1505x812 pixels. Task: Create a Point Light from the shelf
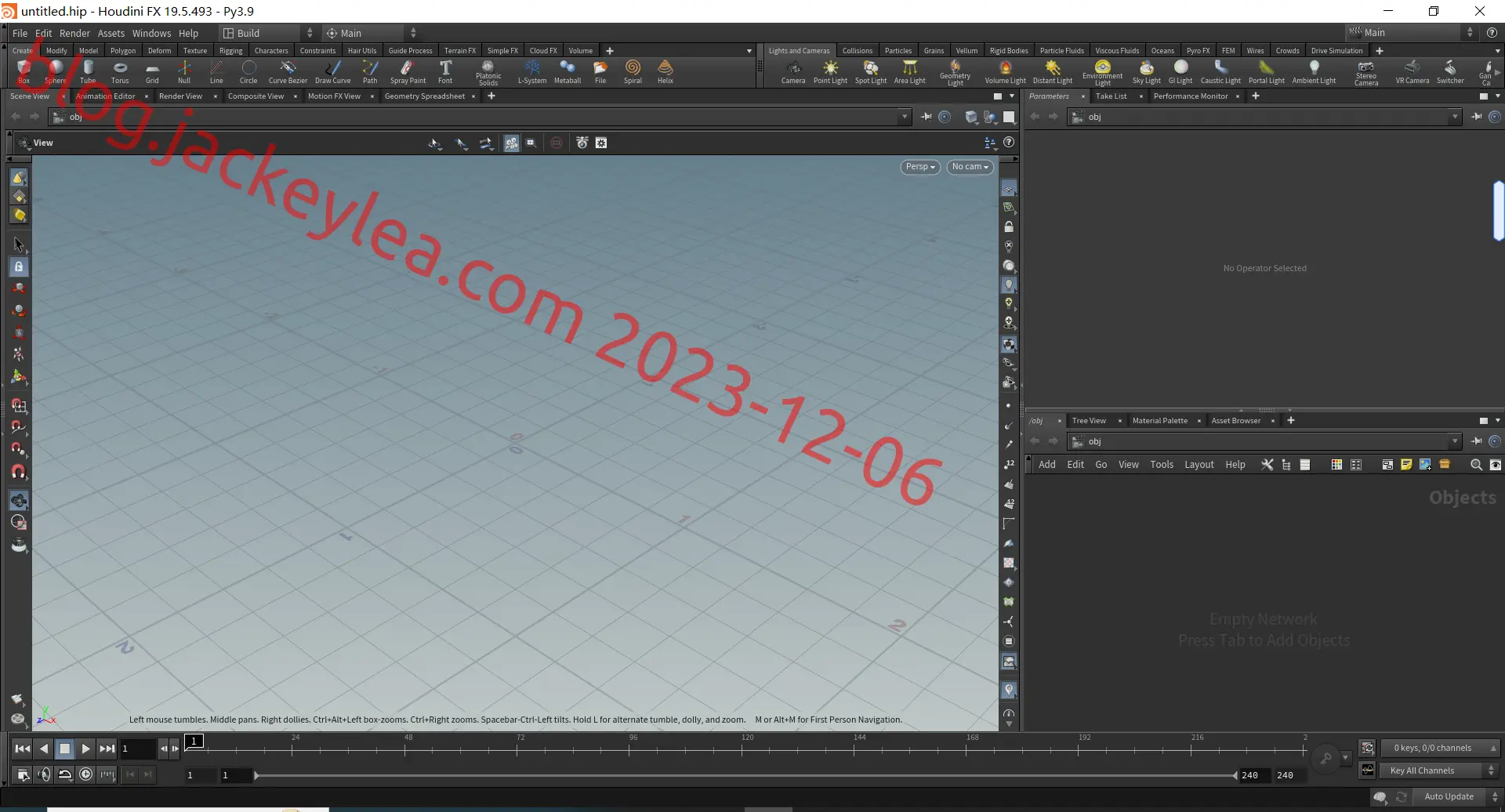click(x=830, y=71)
